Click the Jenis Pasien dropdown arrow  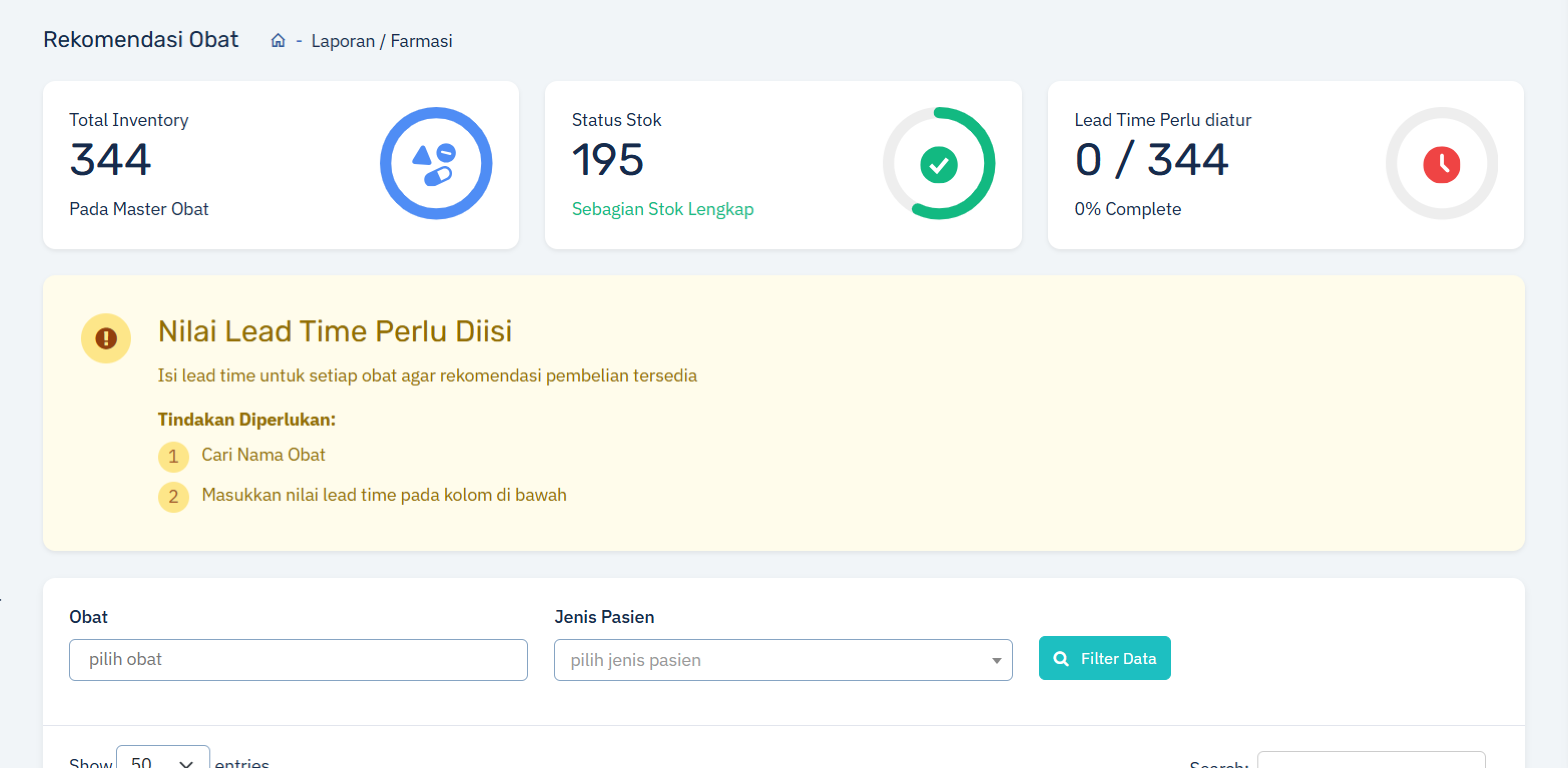tap(996, 660)
